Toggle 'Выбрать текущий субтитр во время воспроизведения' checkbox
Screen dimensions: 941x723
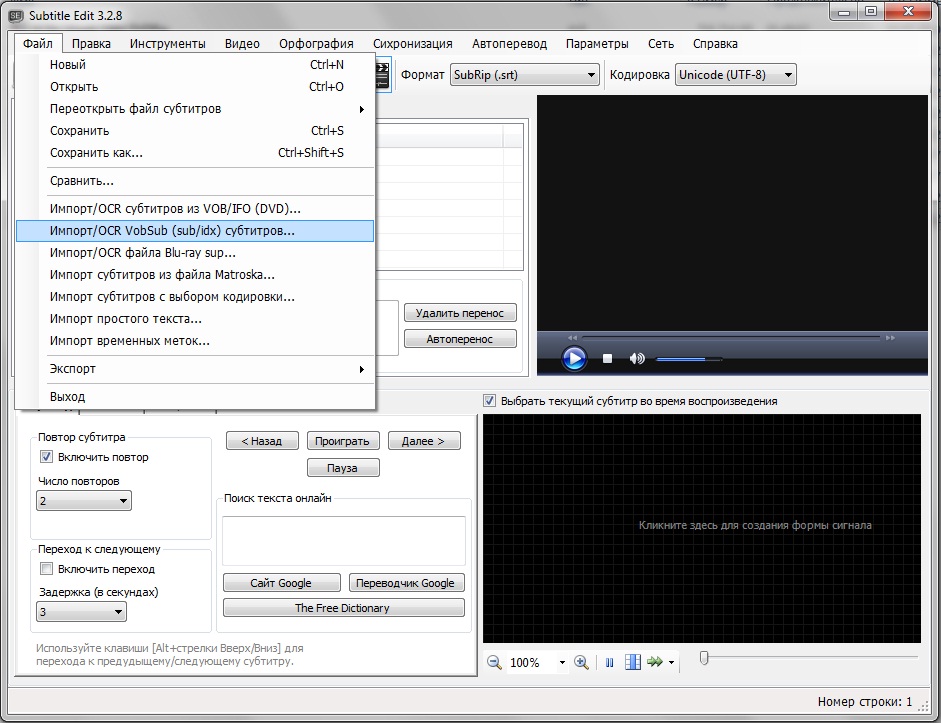click(490, 401)
